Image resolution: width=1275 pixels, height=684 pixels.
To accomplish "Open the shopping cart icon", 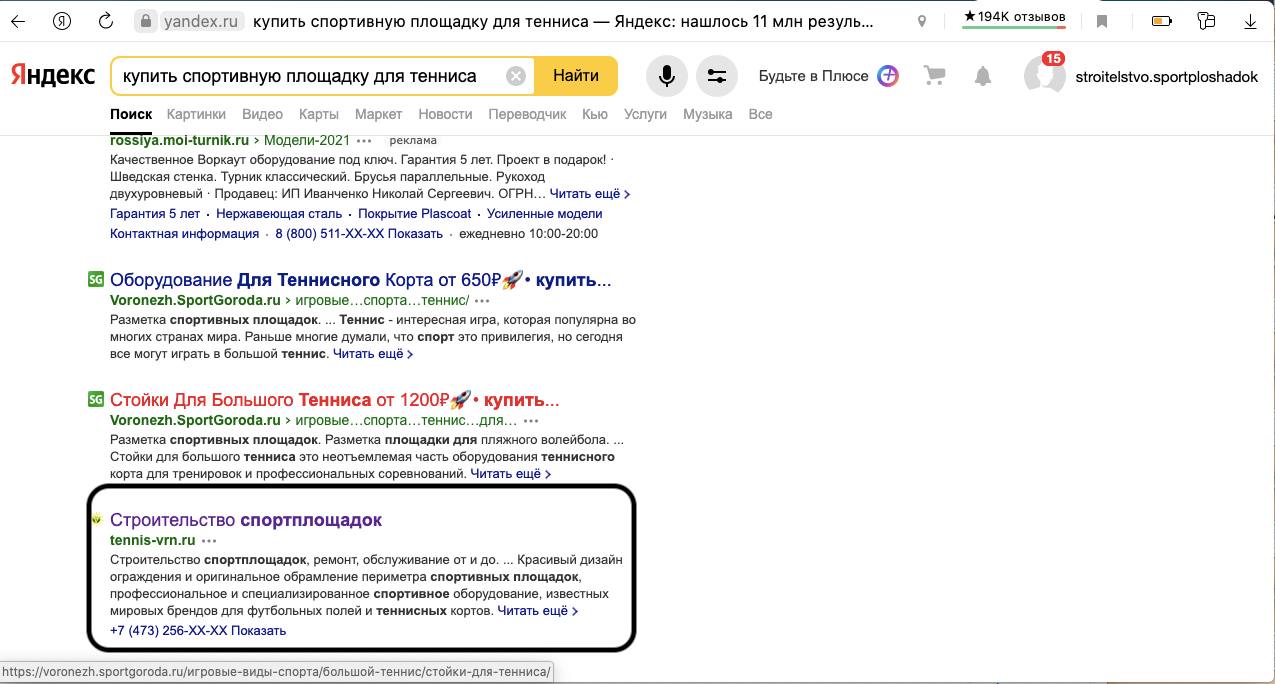I will tap(934, 75).
